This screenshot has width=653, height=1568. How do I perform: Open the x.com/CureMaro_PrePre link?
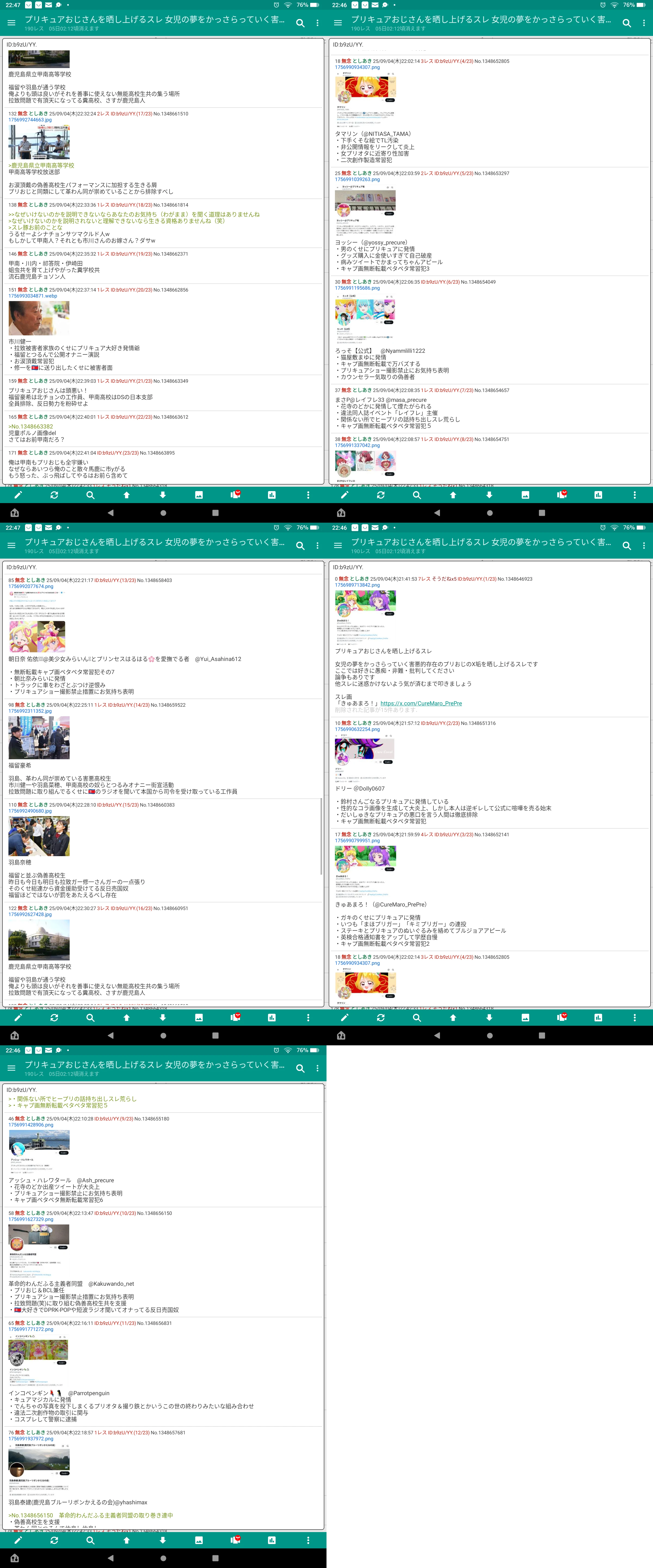tap(421, 703)
